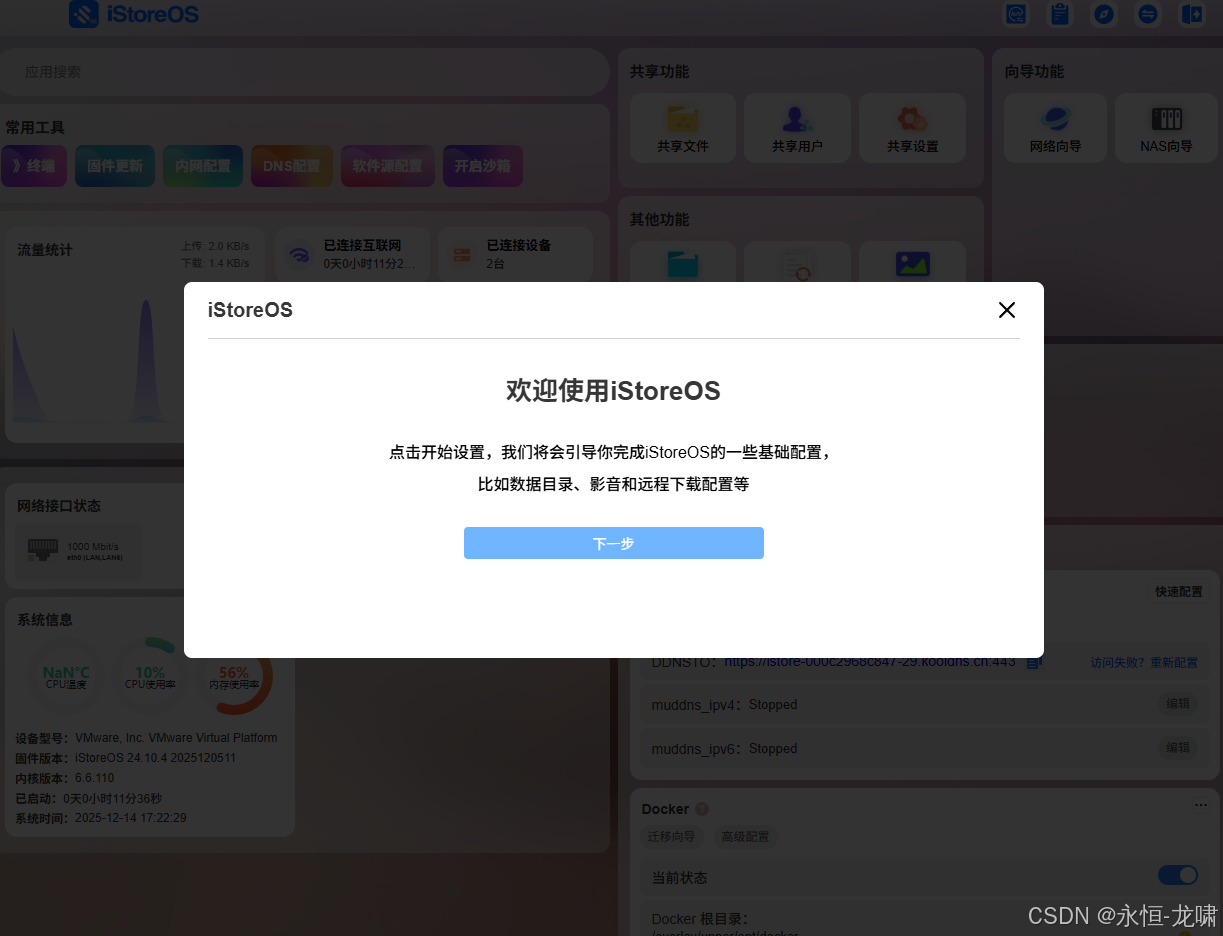This screenshot has height=936, width=1223.
Task: Click the Docker 迁移向导 button
Action: (x=672, y=836)
